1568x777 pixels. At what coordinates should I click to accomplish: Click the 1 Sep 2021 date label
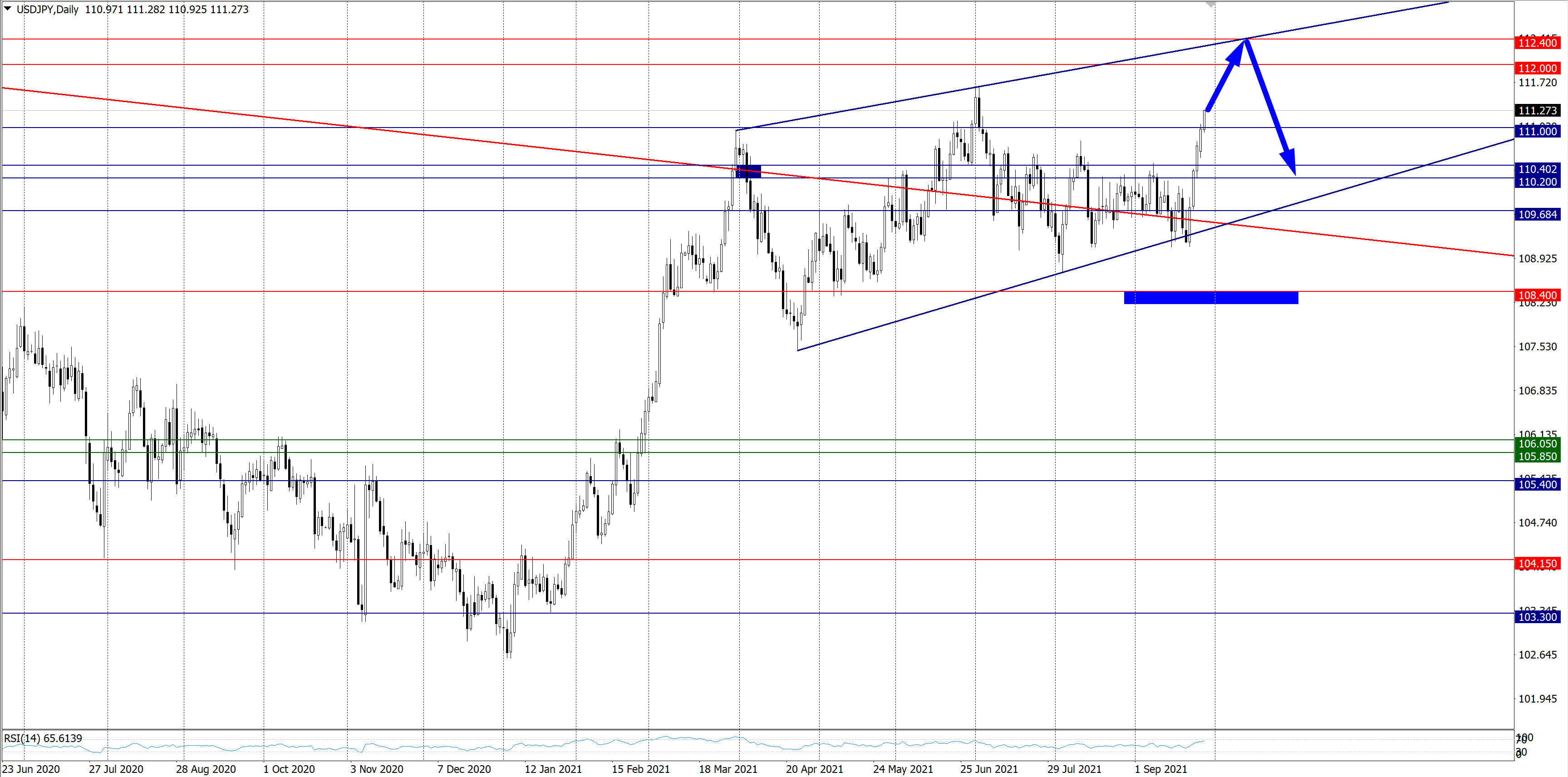point(1160,769)
